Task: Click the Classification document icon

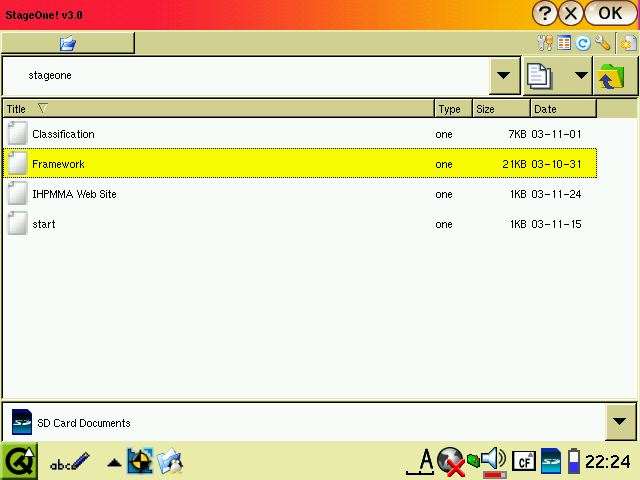Action: [x=18, y=133]
